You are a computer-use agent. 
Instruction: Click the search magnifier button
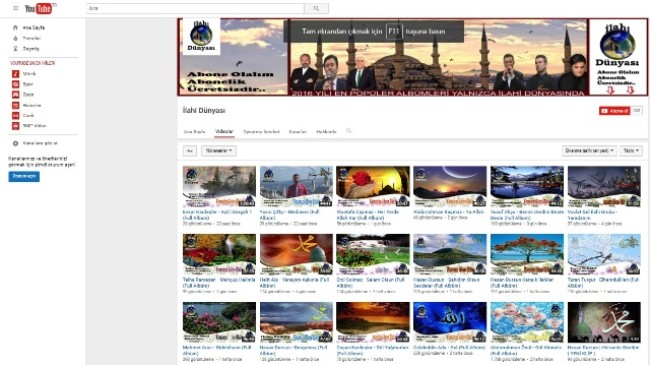316,8
